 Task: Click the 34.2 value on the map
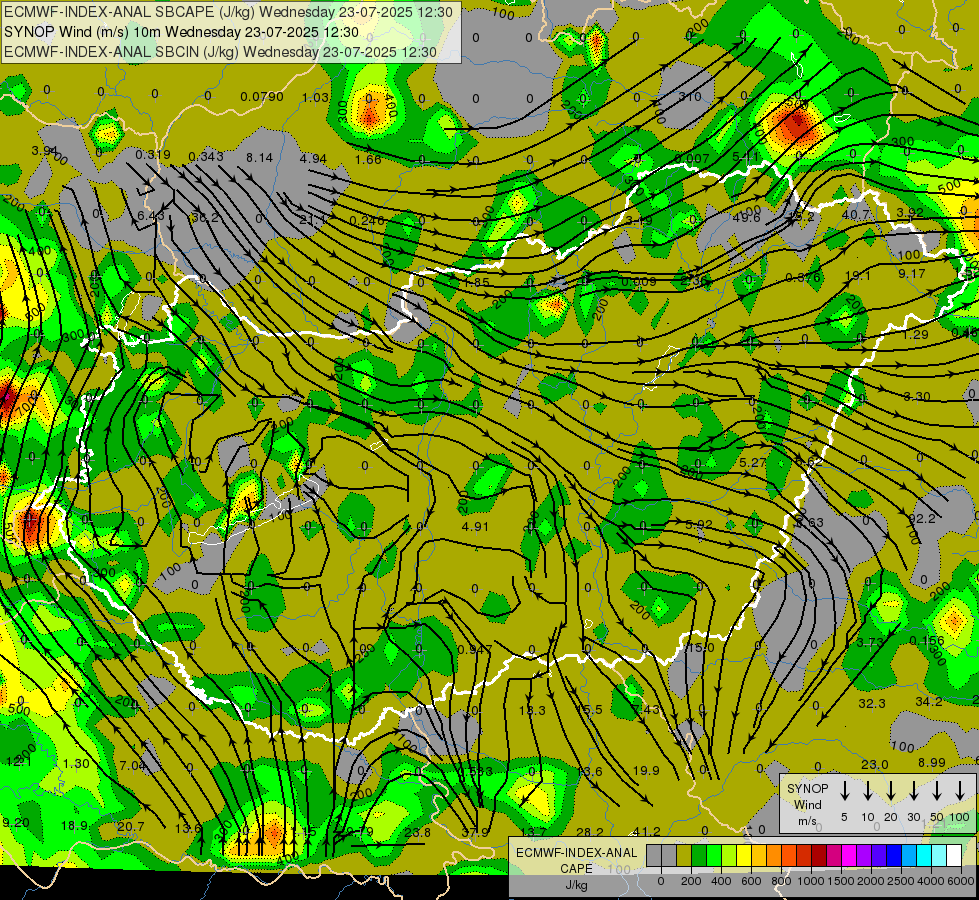coord(929,702)
